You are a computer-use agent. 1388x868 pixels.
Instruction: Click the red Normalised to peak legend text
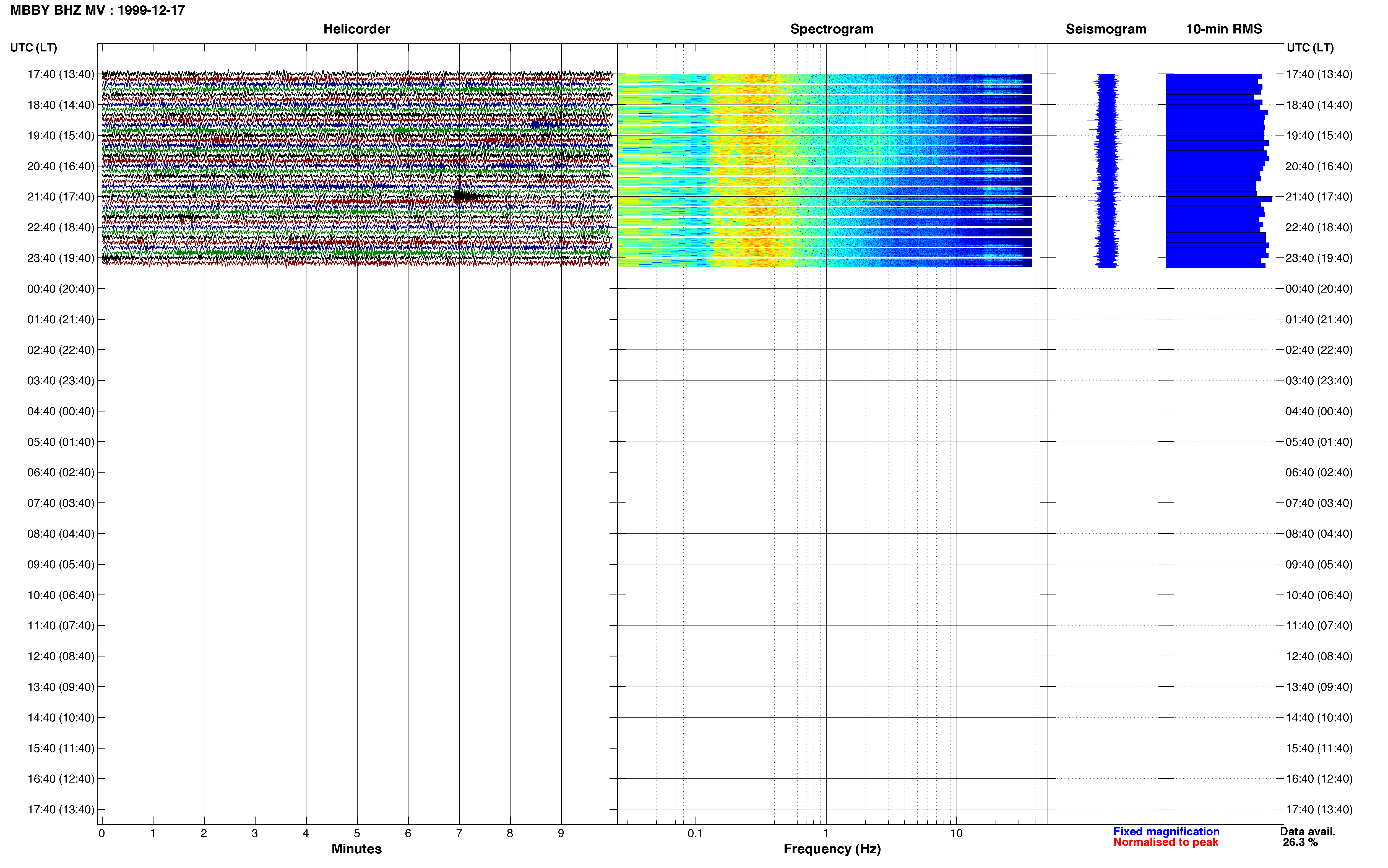coord(1165,842)
